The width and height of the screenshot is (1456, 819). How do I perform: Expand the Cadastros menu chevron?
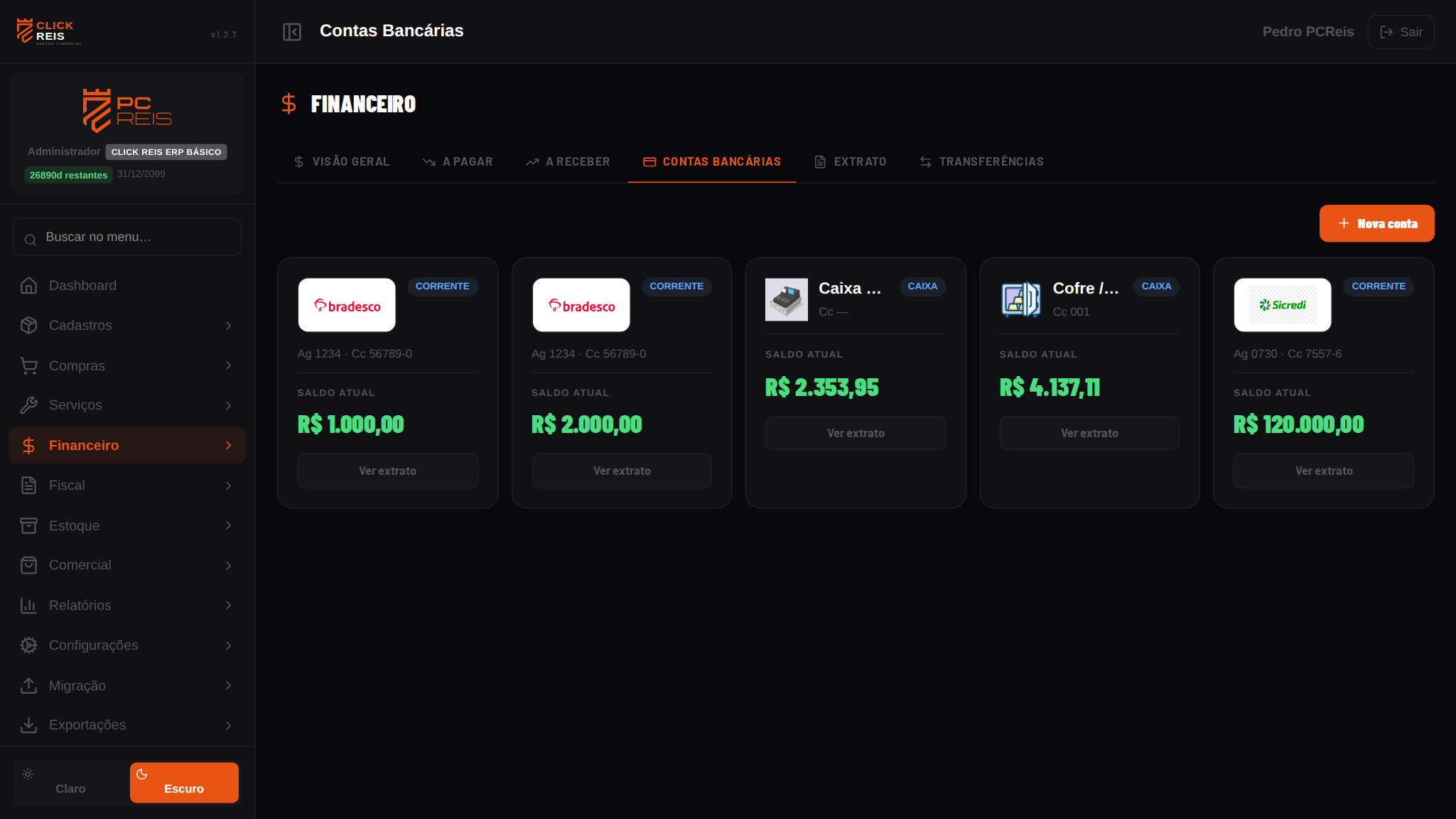point(229,326)
